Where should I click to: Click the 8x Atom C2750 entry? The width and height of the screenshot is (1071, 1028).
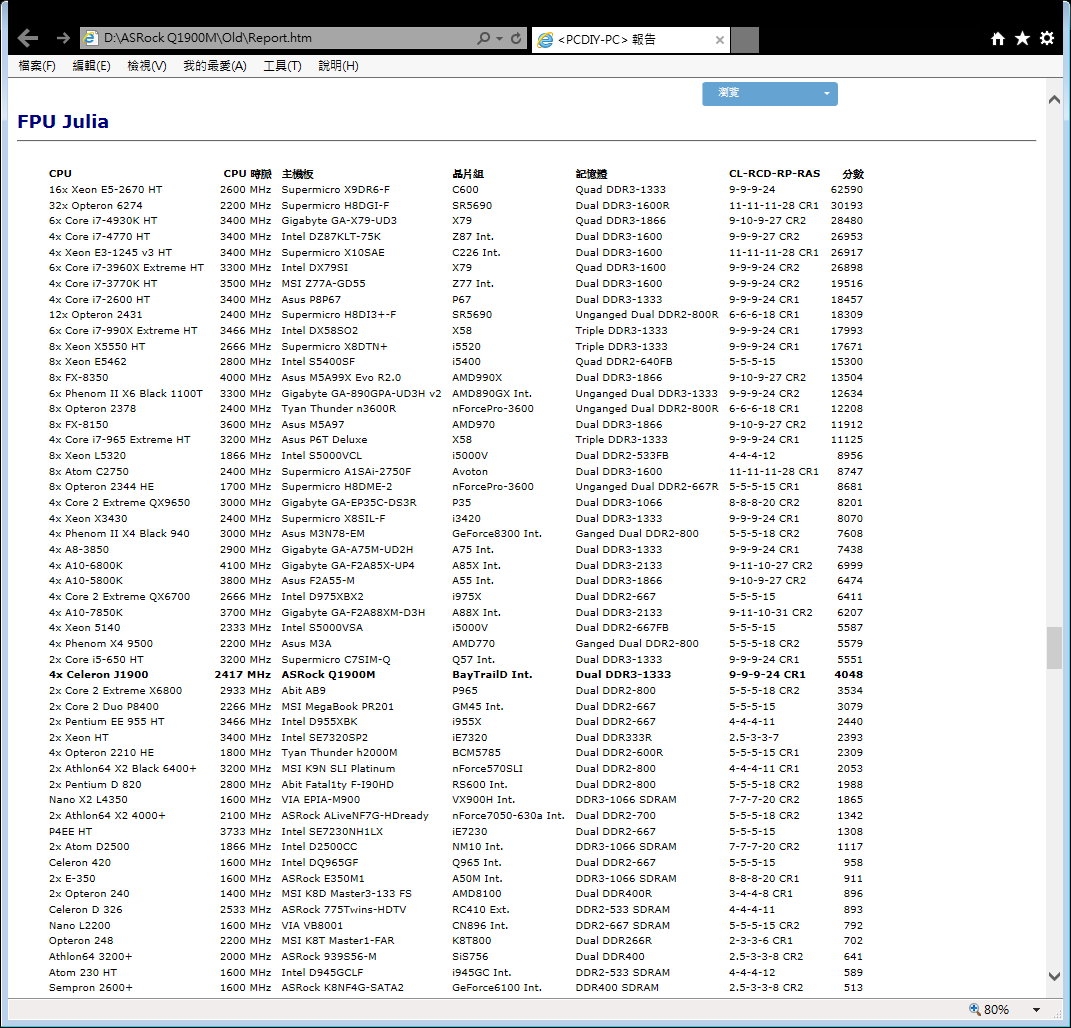tap(89, 471)
